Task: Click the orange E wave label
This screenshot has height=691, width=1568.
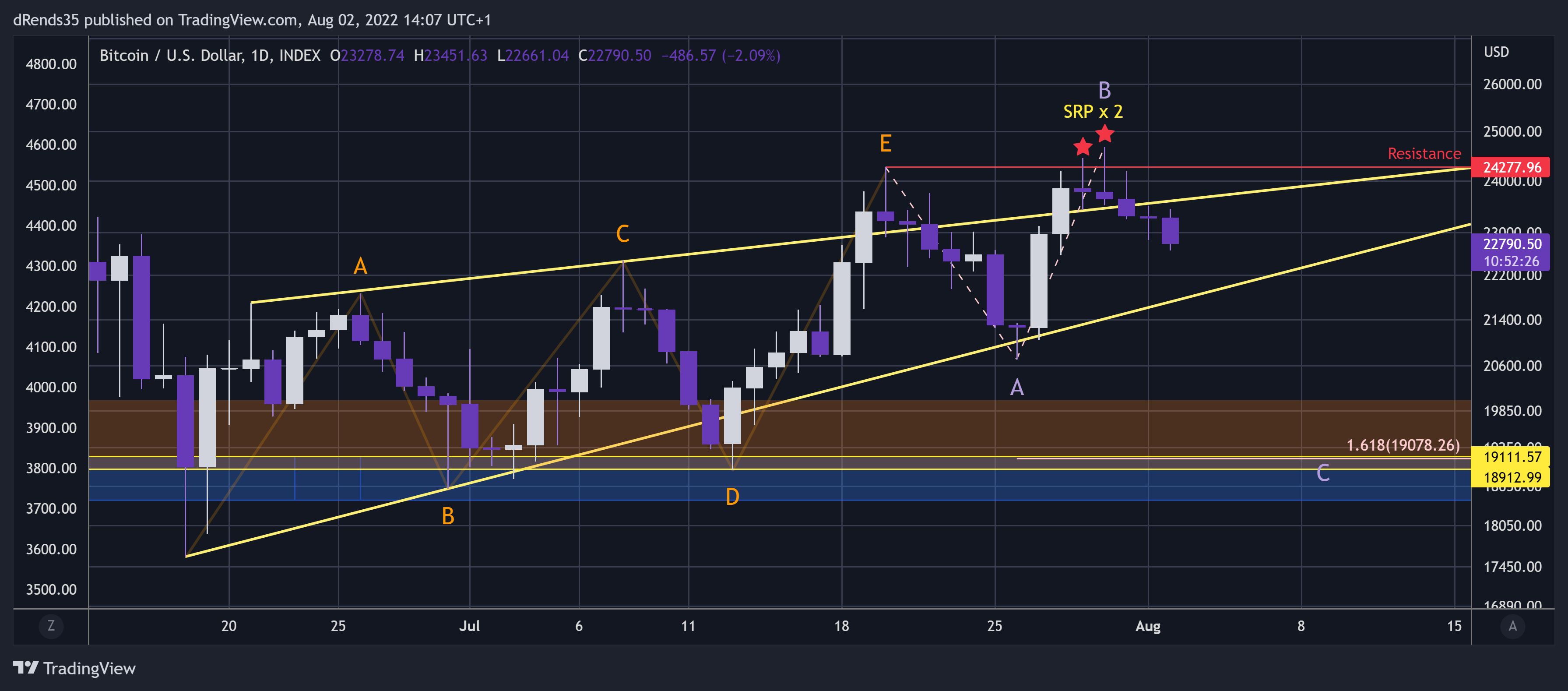Action: pos(886,144)
